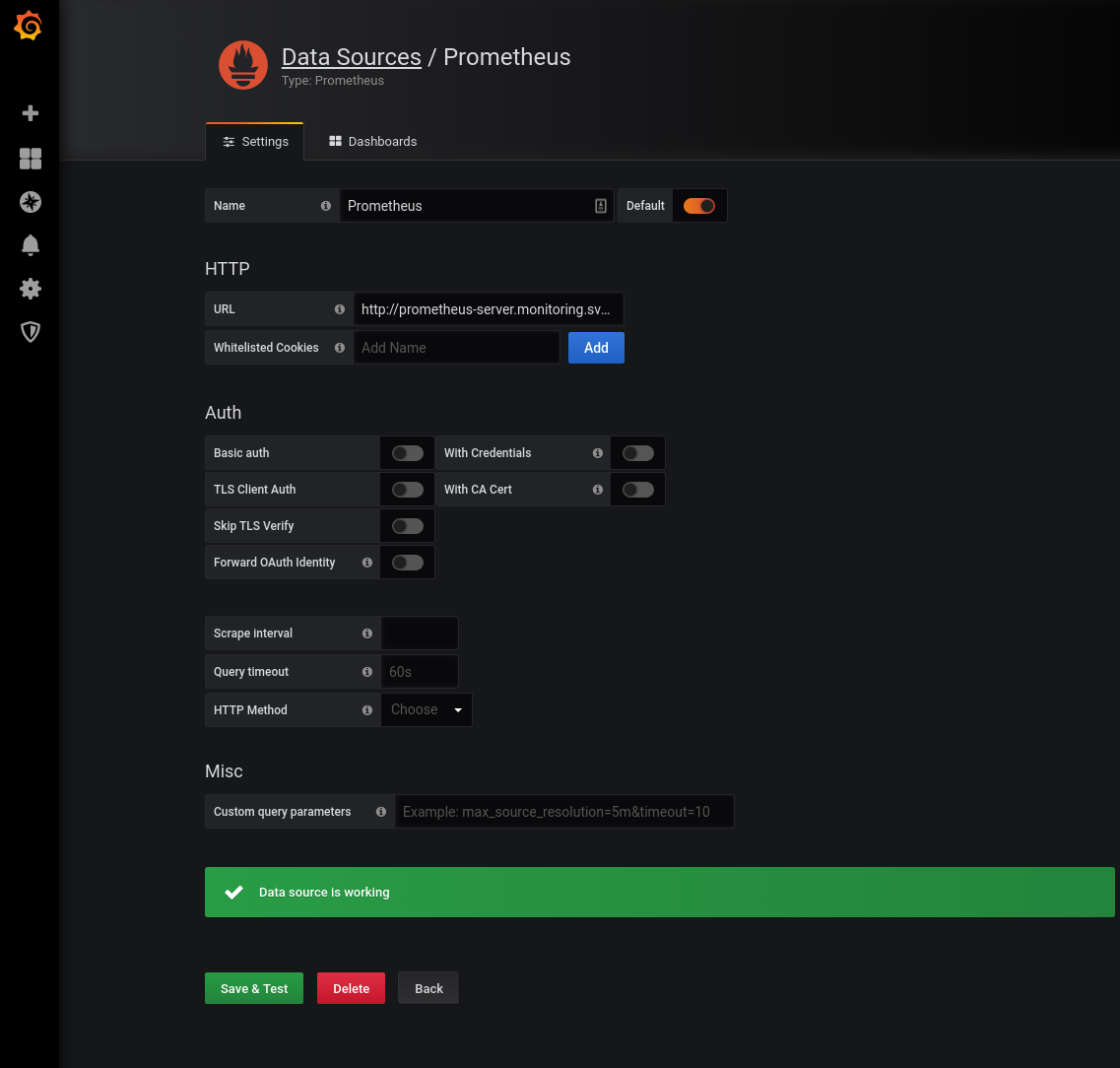Open Alerting via the bell icon
This screenshot has width=1120, height=1068.
30,245
